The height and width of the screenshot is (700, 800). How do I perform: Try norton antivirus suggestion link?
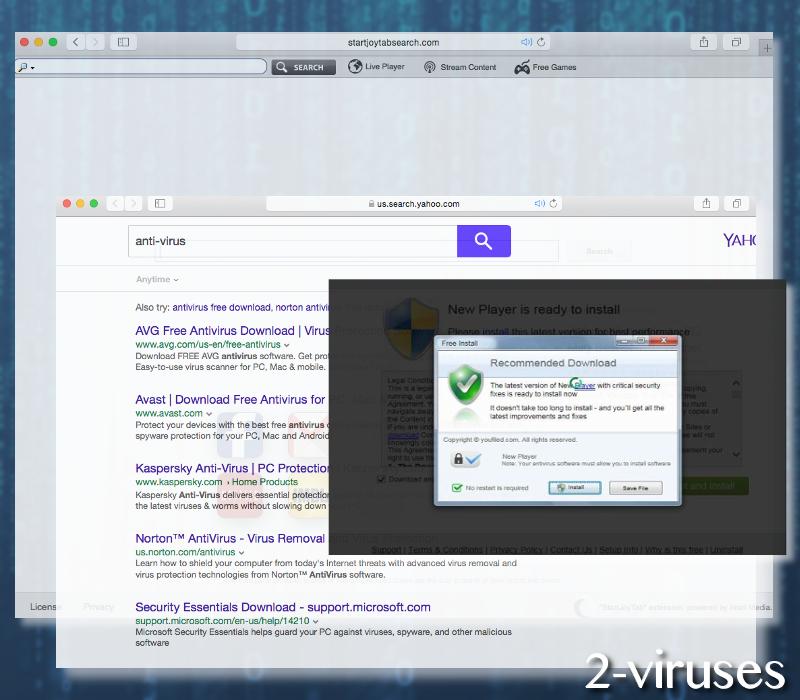[x=302, y=307]
